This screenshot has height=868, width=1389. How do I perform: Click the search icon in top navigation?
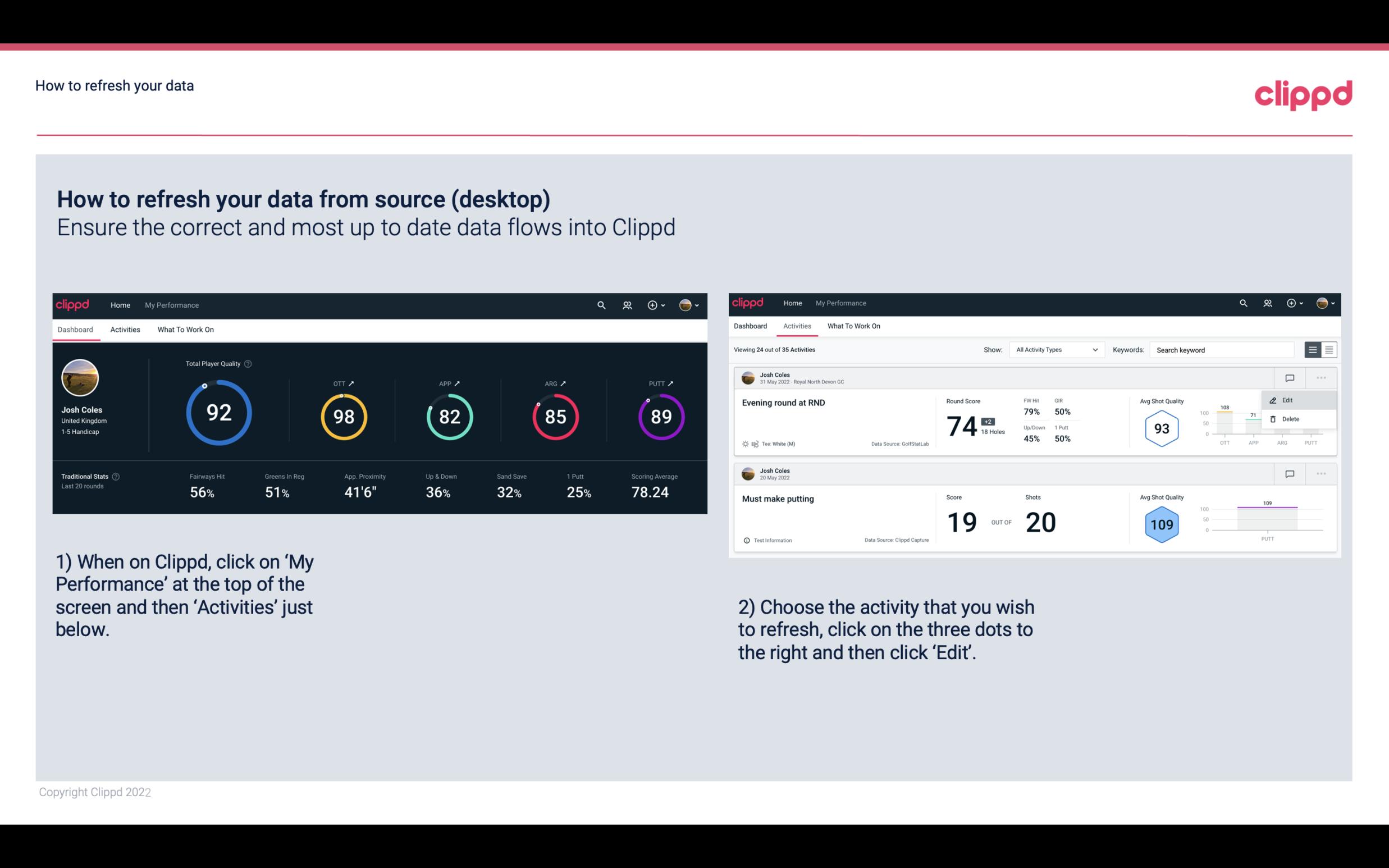click(x=601, y=305)
